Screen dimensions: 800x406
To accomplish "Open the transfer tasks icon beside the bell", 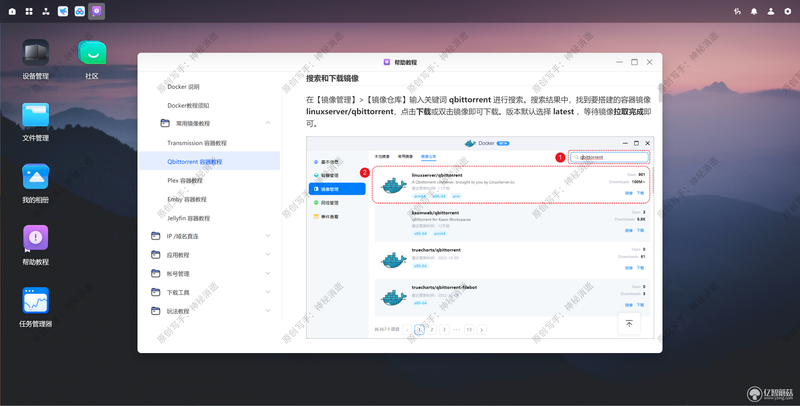I will (x=737, y=11).
